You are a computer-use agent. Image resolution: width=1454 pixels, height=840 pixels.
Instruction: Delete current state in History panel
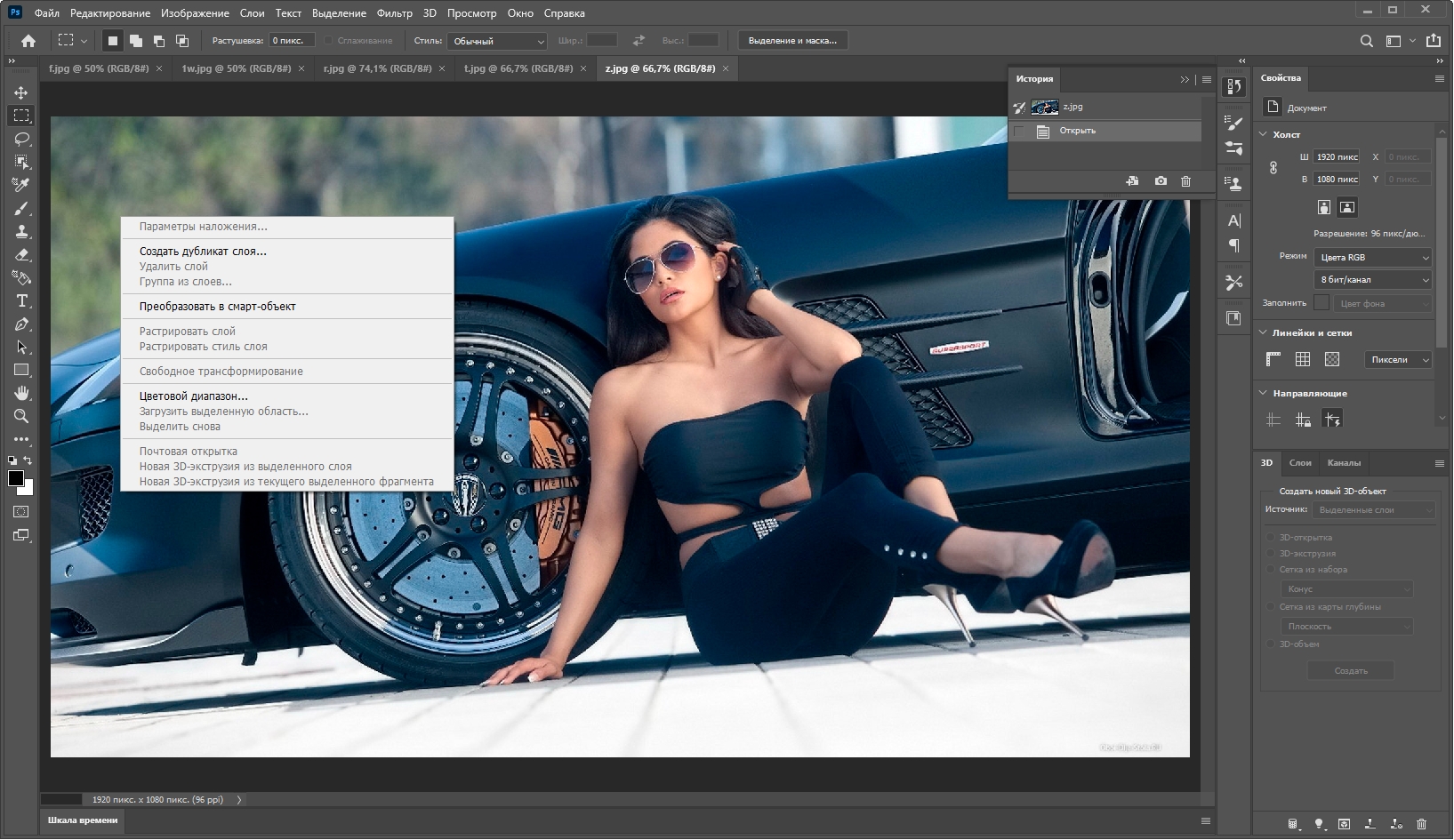point(1185,181)
